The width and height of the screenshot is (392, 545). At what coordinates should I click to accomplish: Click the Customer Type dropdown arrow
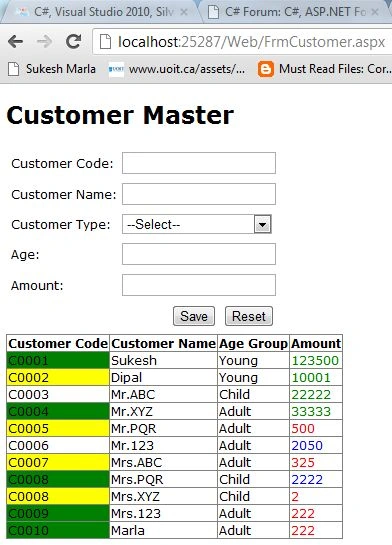tap(262, 225)
